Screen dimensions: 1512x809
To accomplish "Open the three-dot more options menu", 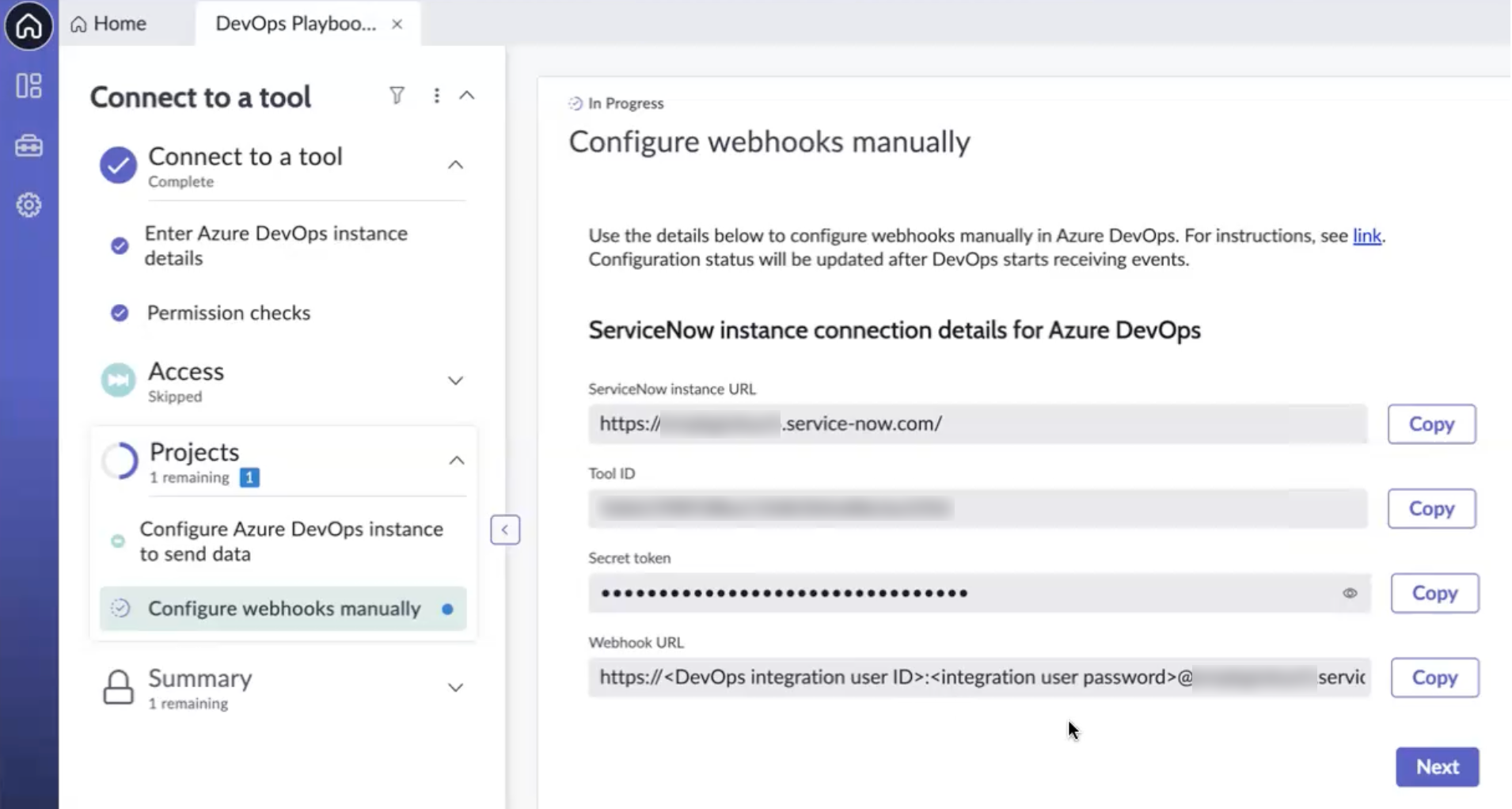I will tap(436, 96).
